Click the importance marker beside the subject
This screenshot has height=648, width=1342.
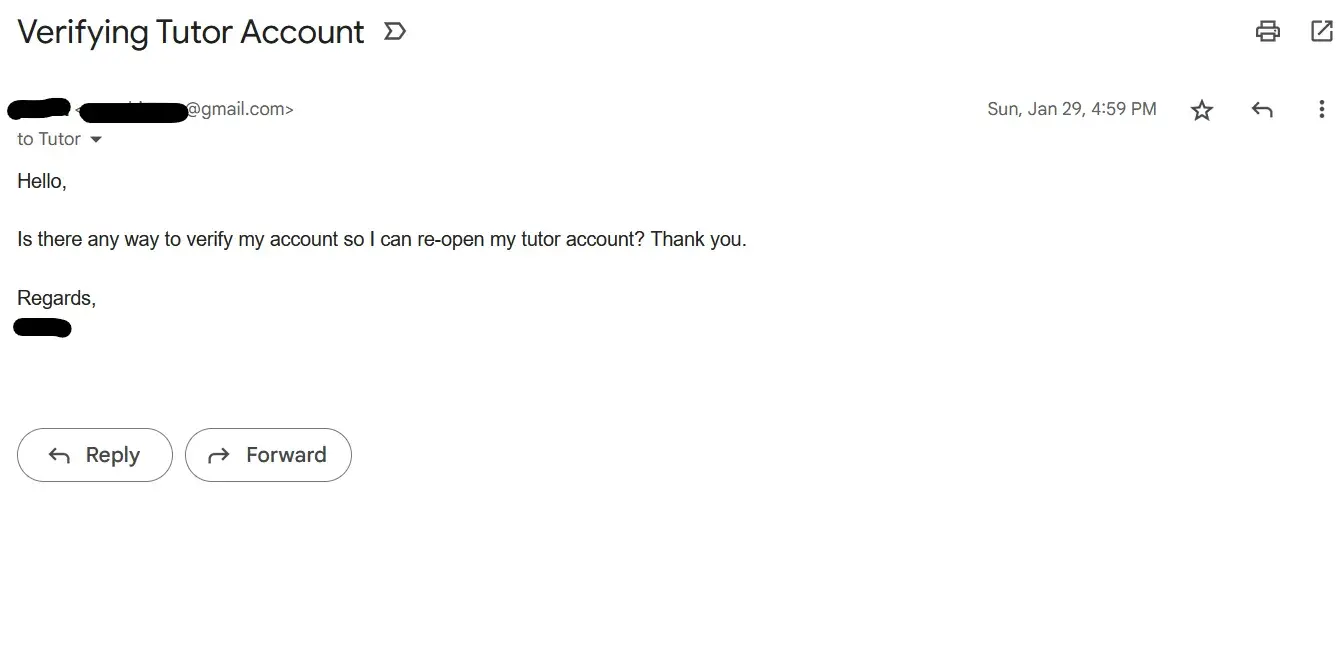395,32
